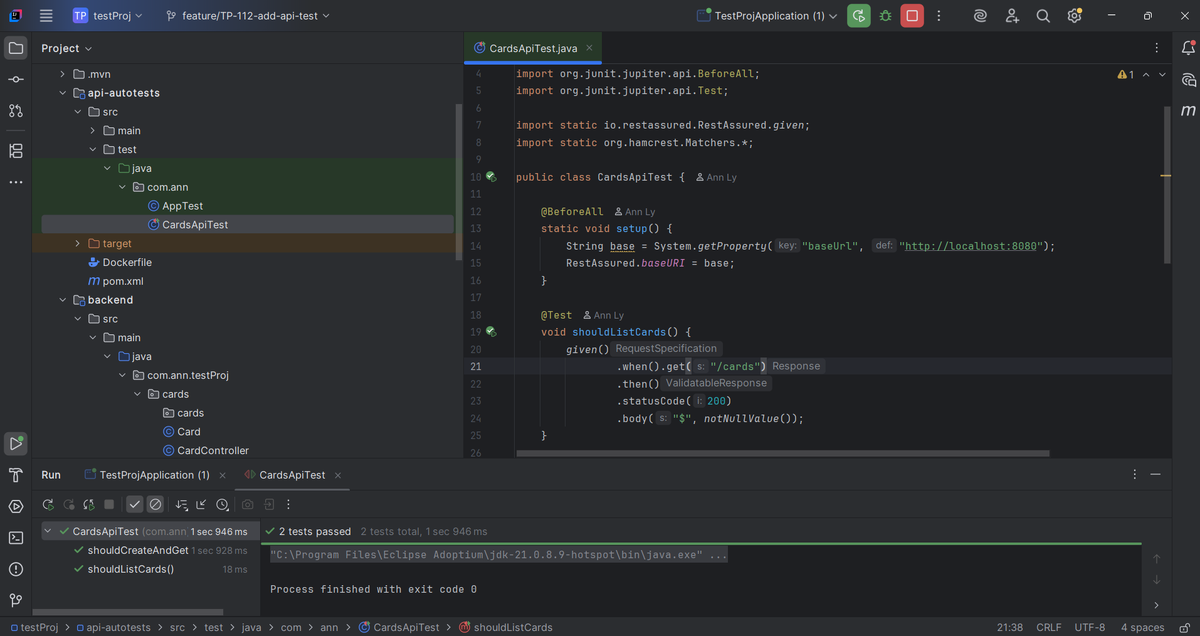Toggle show ignored tests filter

(155, 504)
